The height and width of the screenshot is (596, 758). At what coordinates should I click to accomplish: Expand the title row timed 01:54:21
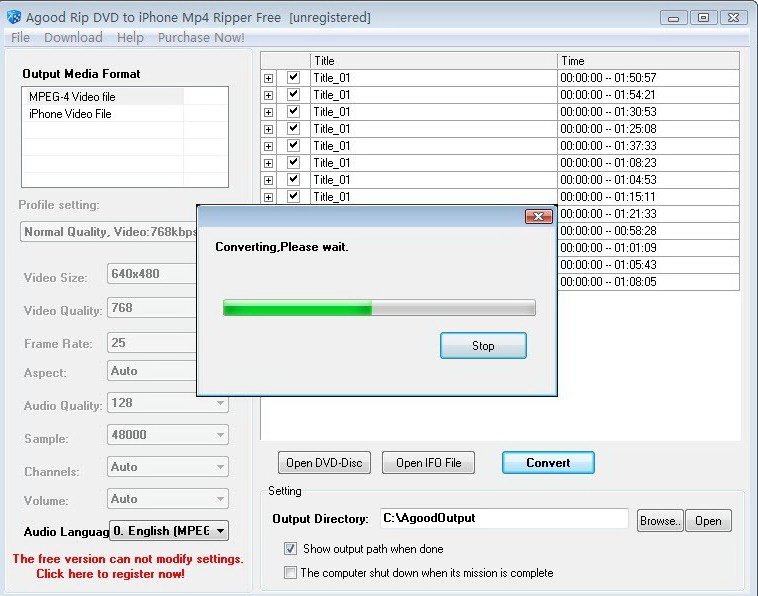pos(268,95)
